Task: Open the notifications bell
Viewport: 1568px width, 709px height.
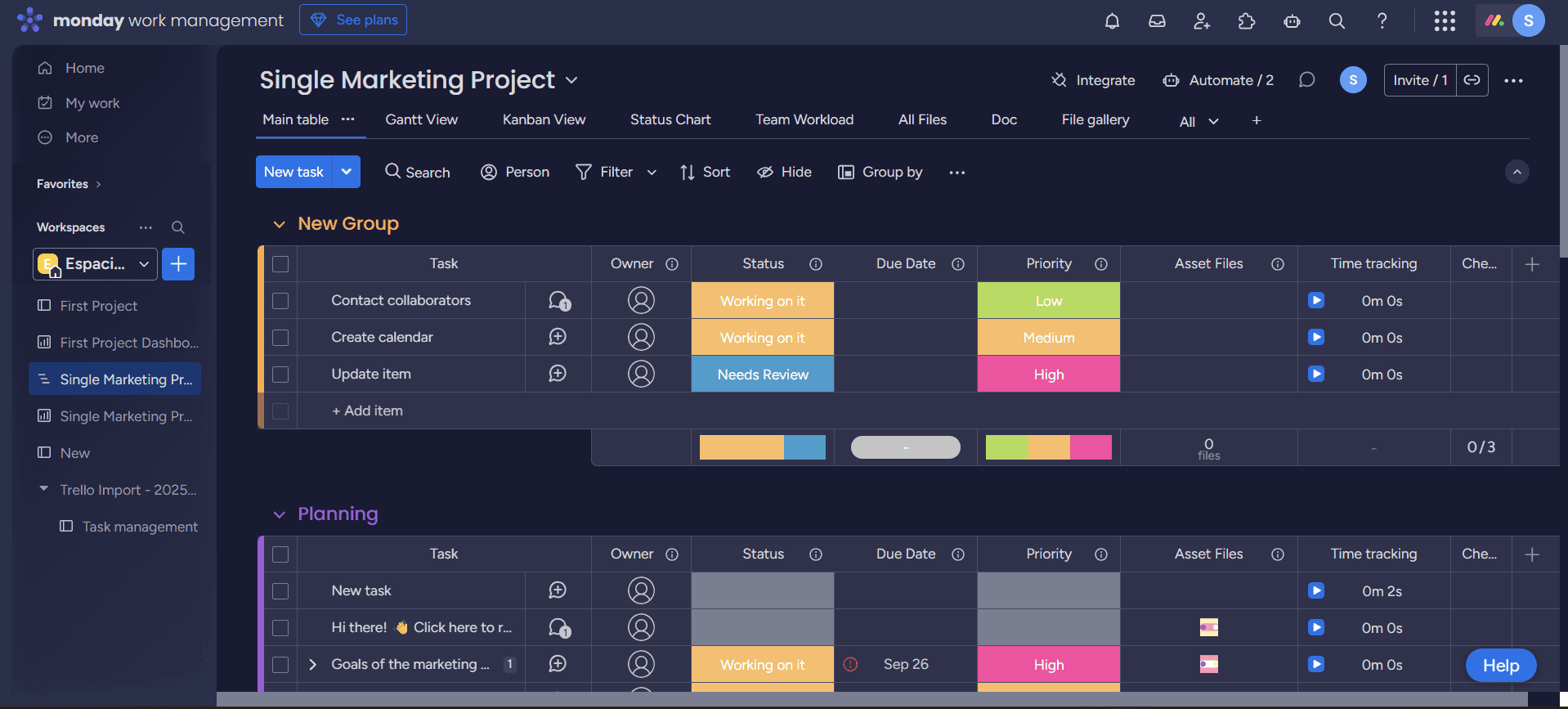Action: [x=1112, y=21]
